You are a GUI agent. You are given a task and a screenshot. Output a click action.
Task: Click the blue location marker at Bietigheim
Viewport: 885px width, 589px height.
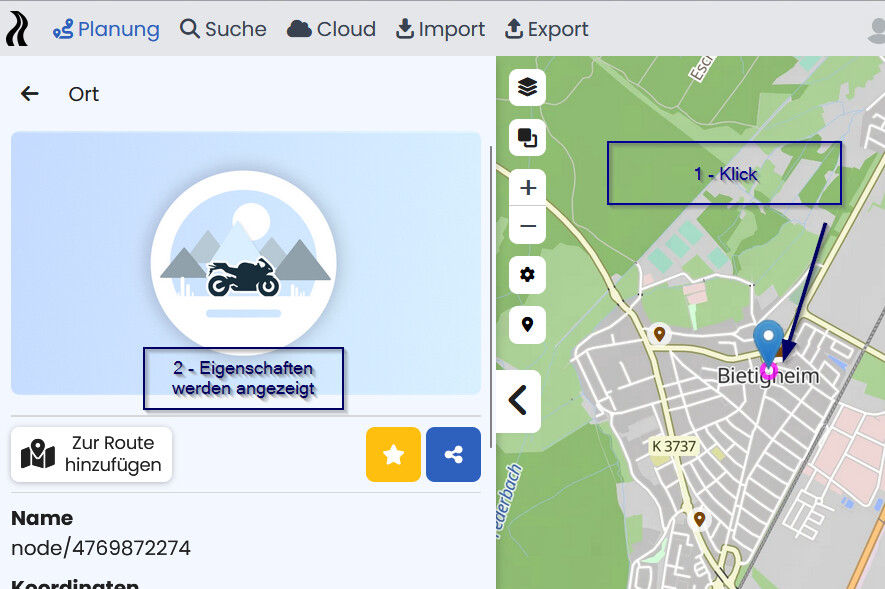(768, 341)
